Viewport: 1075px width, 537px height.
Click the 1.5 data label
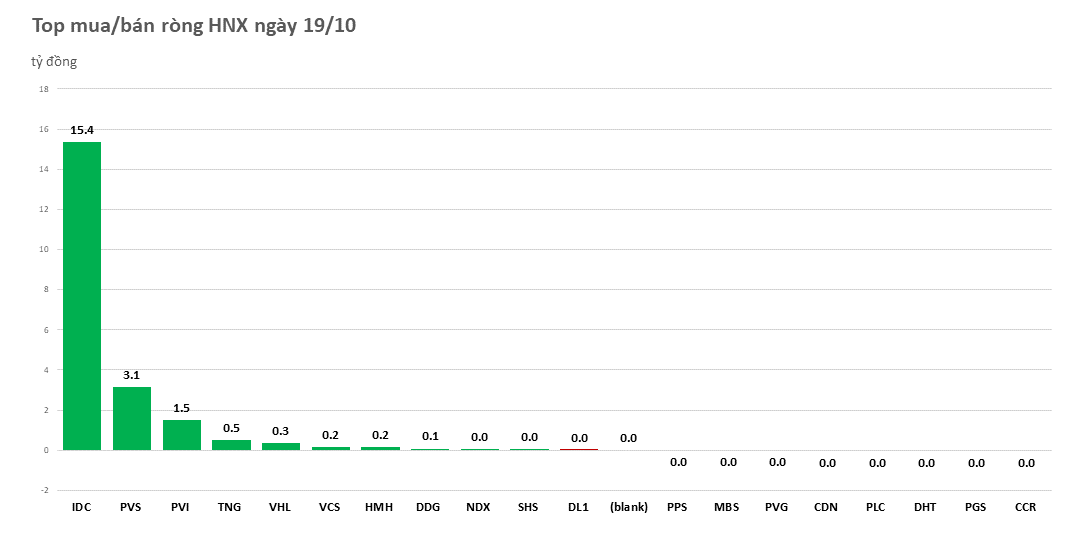click(181, 408)
